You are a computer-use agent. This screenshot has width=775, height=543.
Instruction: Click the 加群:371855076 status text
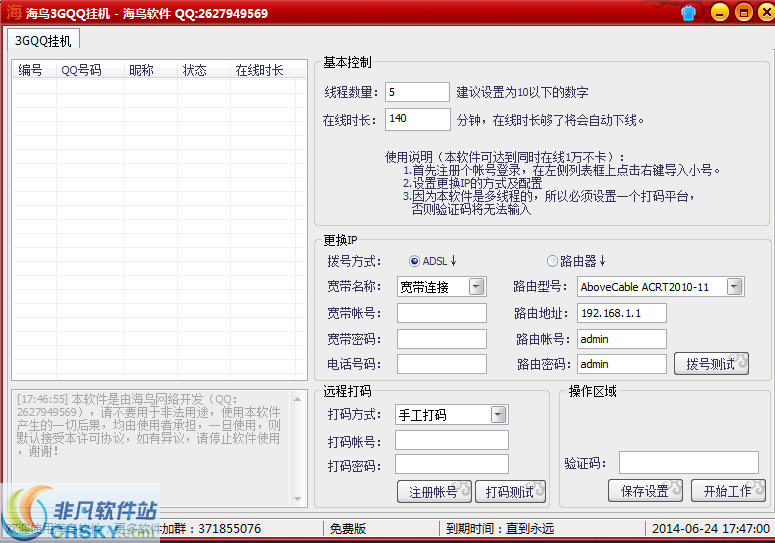211,529
